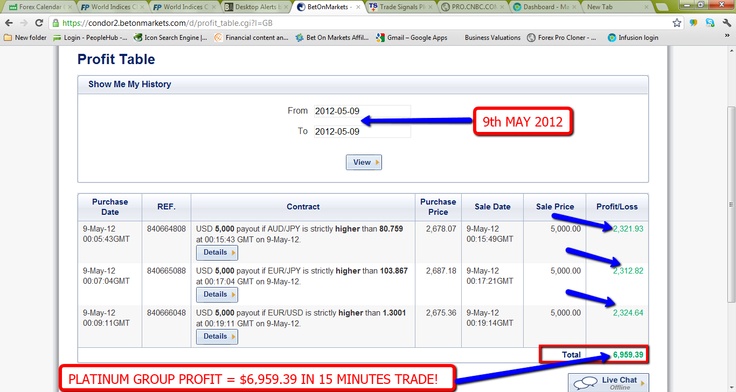Select reference number 840664808
The image size is (736, 392).
tap(166, 229)
